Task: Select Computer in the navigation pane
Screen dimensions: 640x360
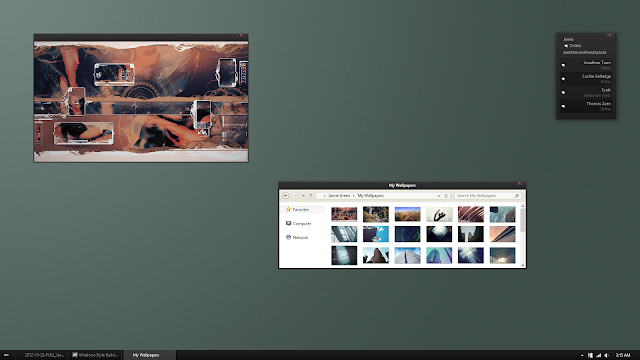Action: point(302,224)
